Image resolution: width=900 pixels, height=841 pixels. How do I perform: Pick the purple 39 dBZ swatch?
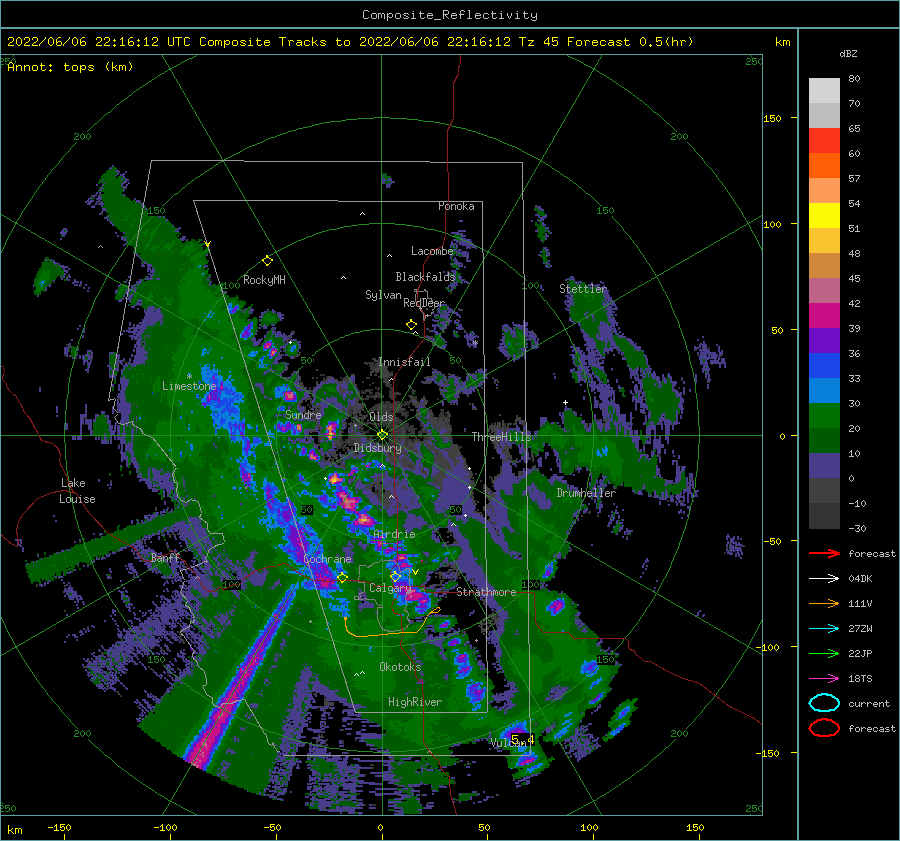coord(824,340)
